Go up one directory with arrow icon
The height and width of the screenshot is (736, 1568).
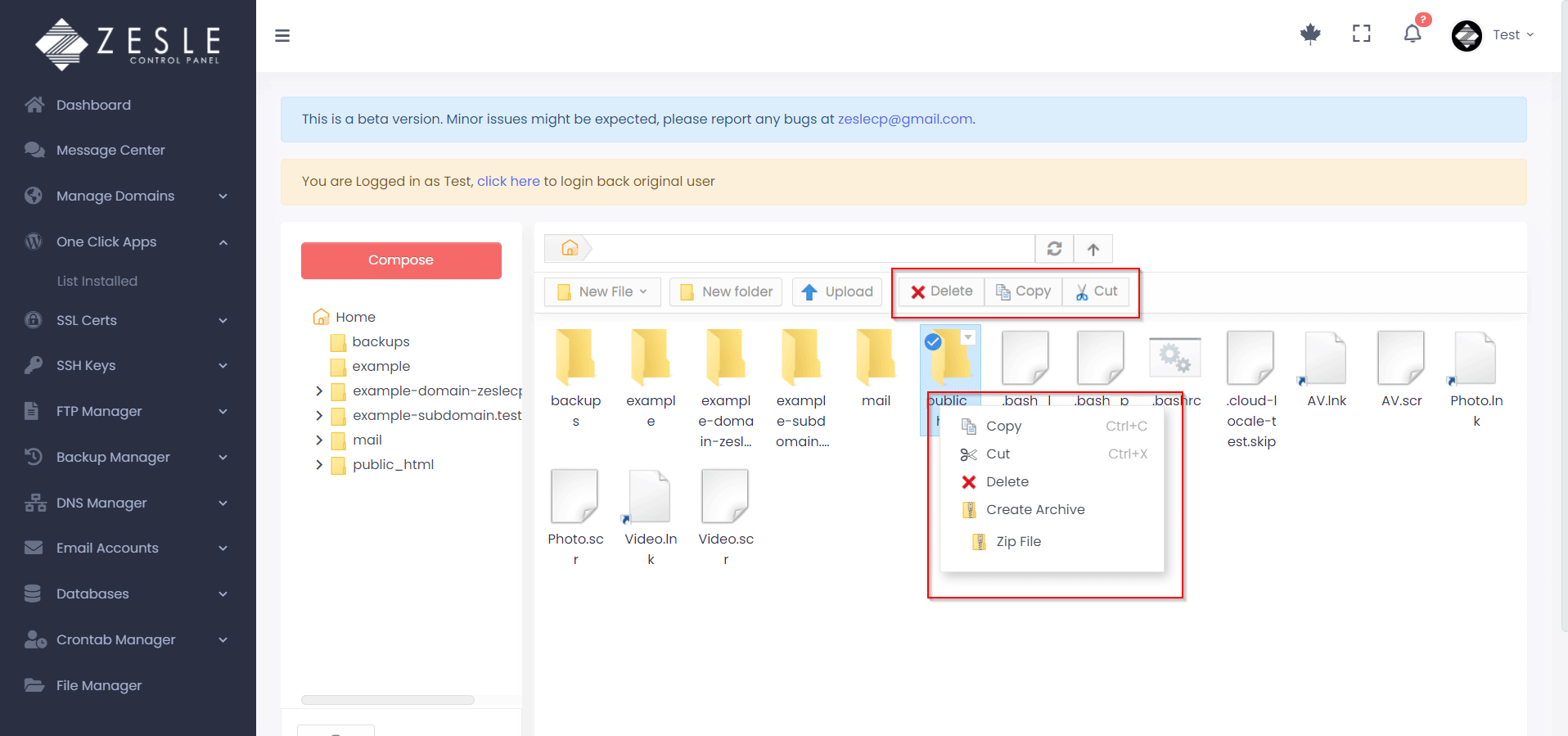[1093, 249]
